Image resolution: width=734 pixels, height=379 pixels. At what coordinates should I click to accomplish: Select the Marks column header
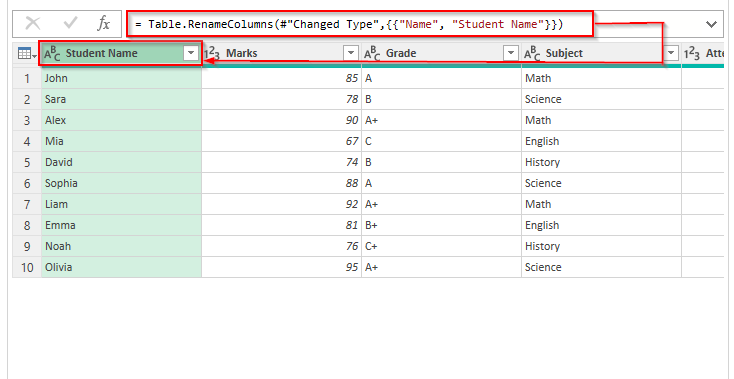[x=281, y=54]
